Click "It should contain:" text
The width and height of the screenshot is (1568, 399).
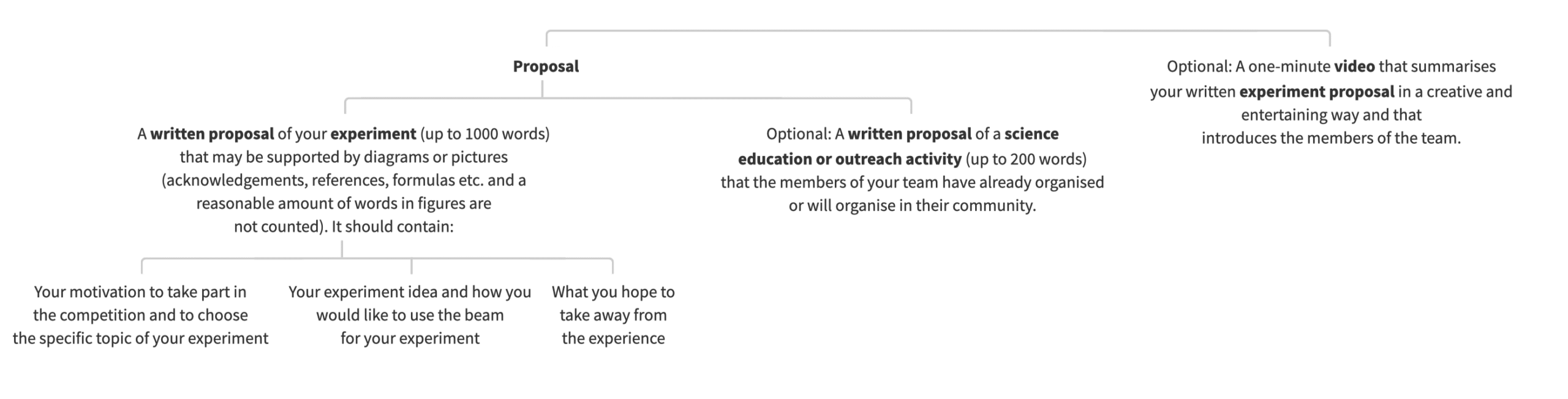[392, 227]
